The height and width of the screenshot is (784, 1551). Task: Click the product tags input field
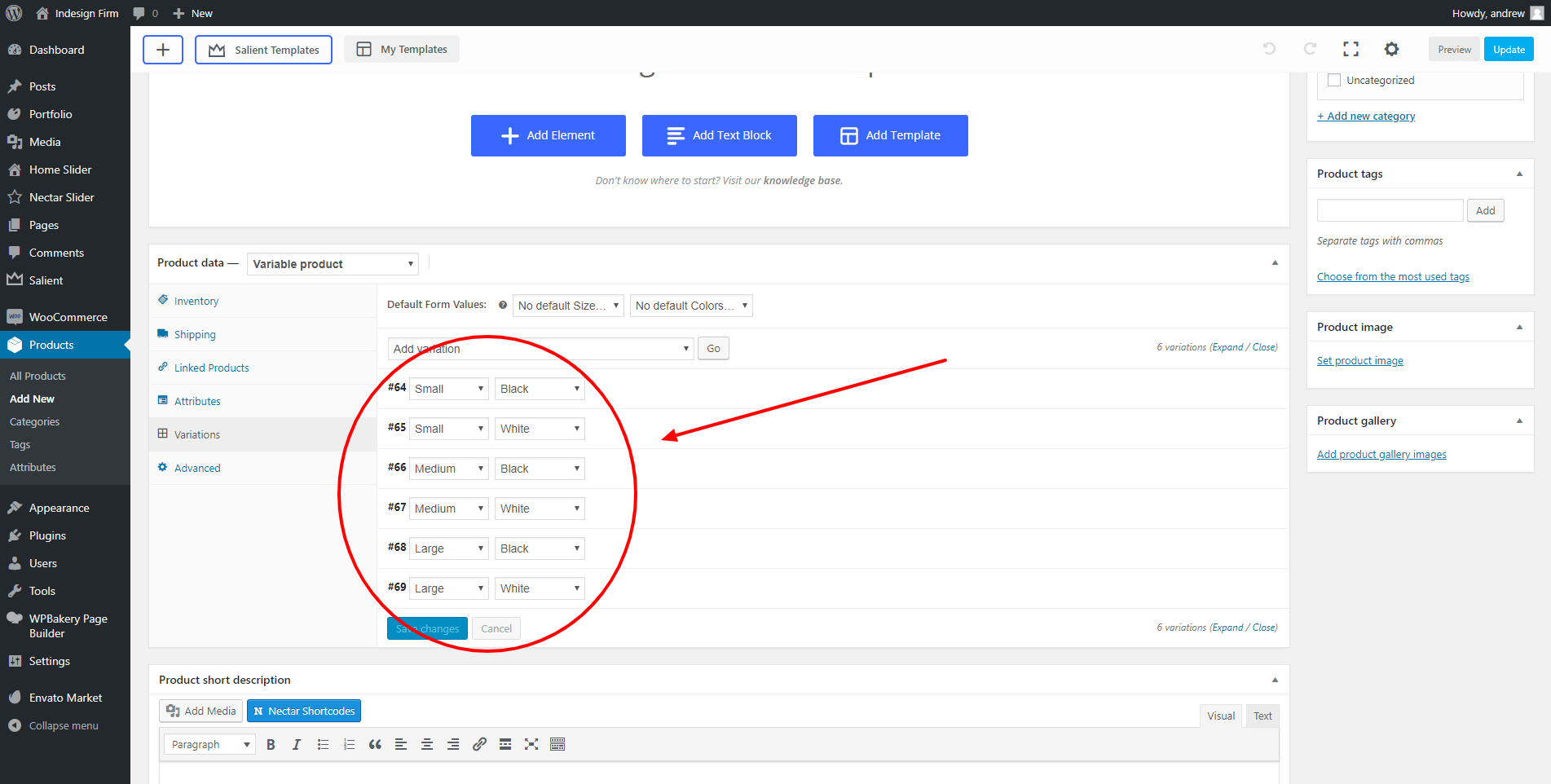[x=1390, y=210]
